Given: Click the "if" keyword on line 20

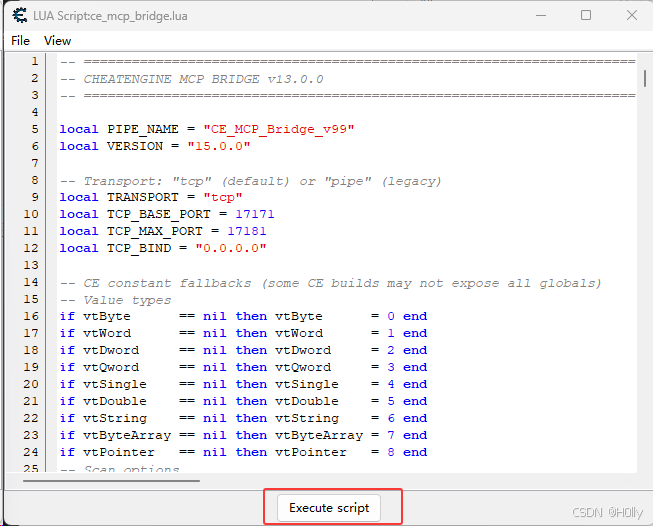Looking at the screenshot, I should tap(67, 384).
